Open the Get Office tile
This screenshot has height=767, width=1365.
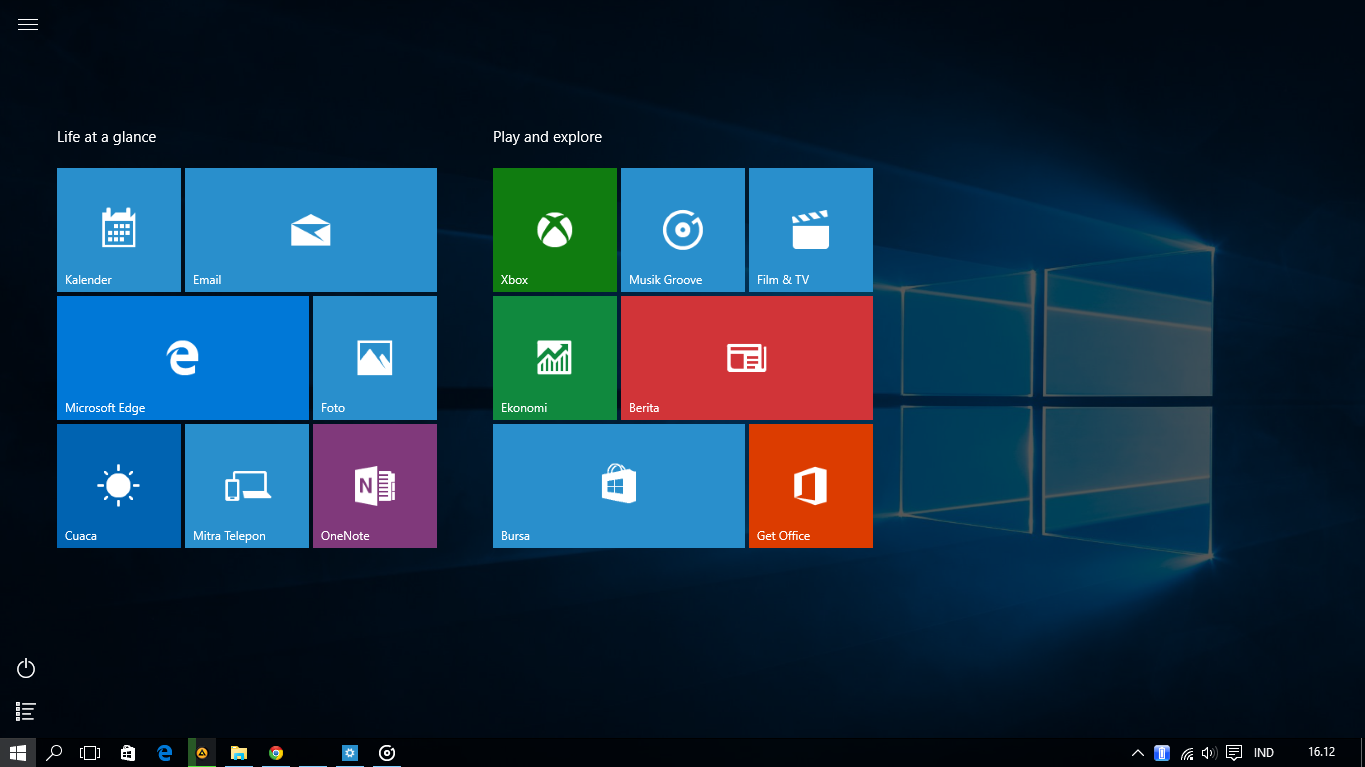(810, 485)
